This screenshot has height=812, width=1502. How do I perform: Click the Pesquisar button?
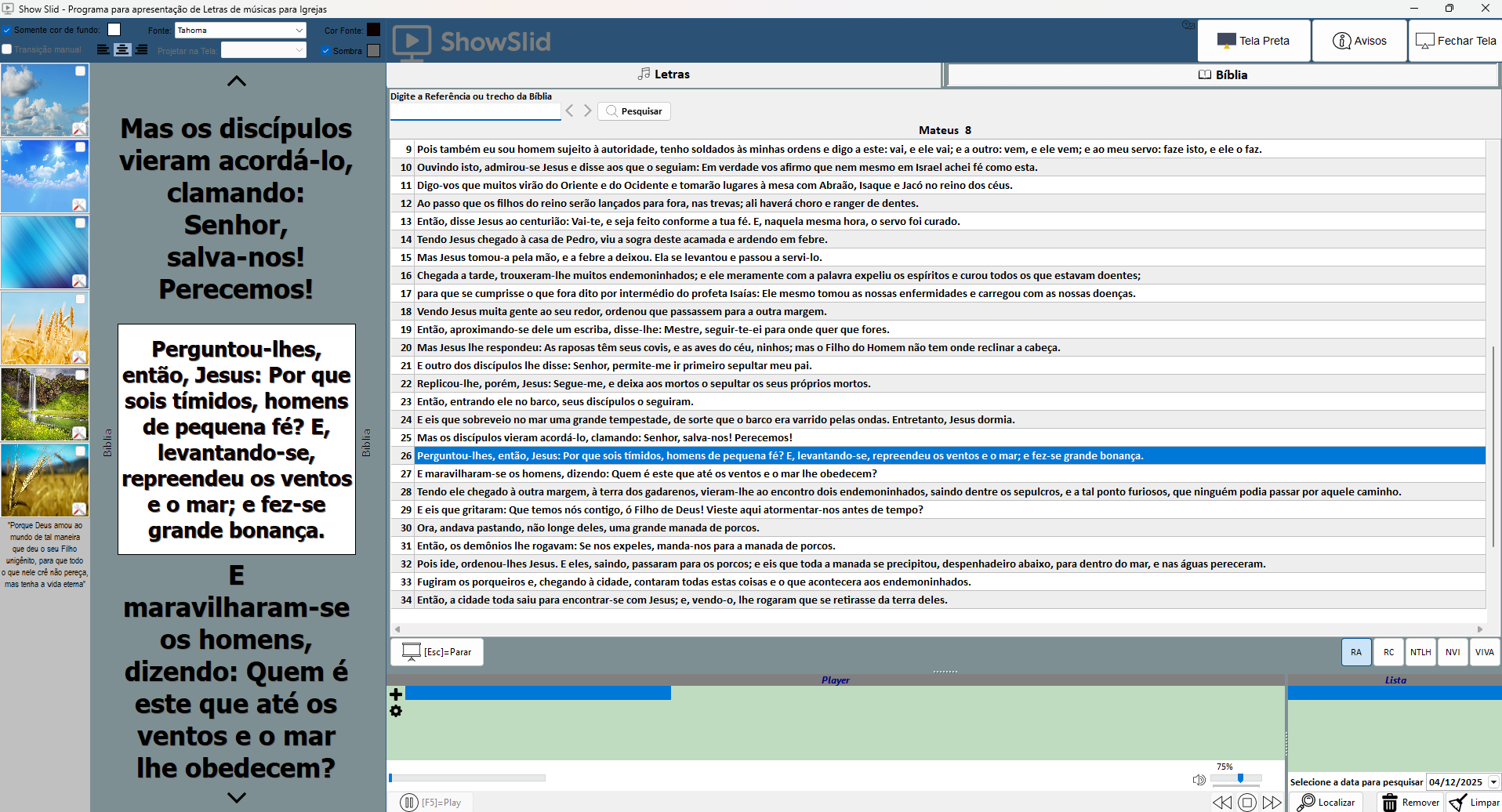click(x=633, y=111)
